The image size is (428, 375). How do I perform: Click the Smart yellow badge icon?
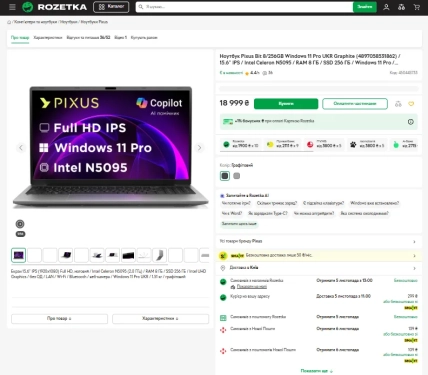coord(223,256)
